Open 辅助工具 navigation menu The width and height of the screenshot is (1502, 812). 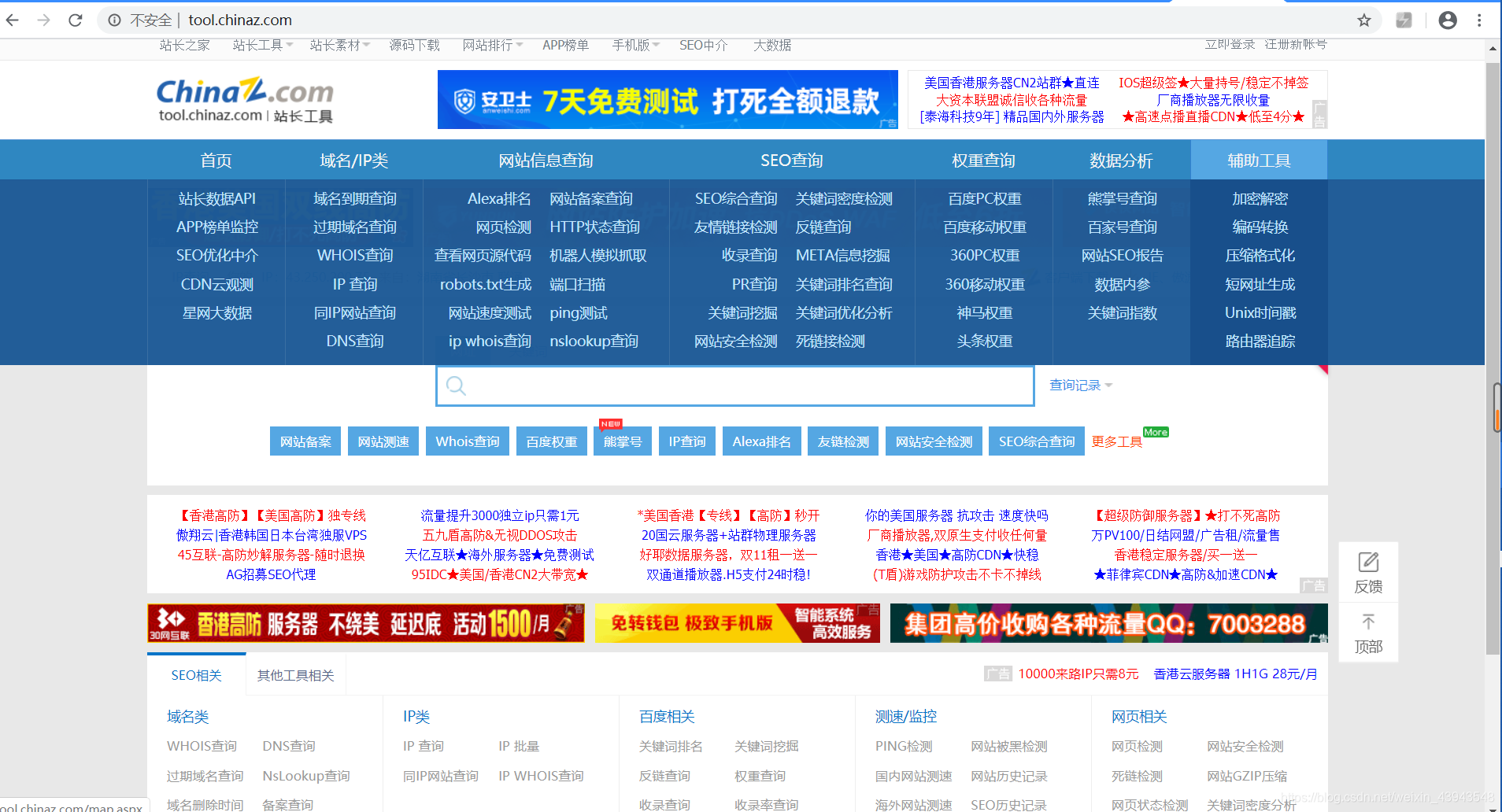(x=1260, y=161)
